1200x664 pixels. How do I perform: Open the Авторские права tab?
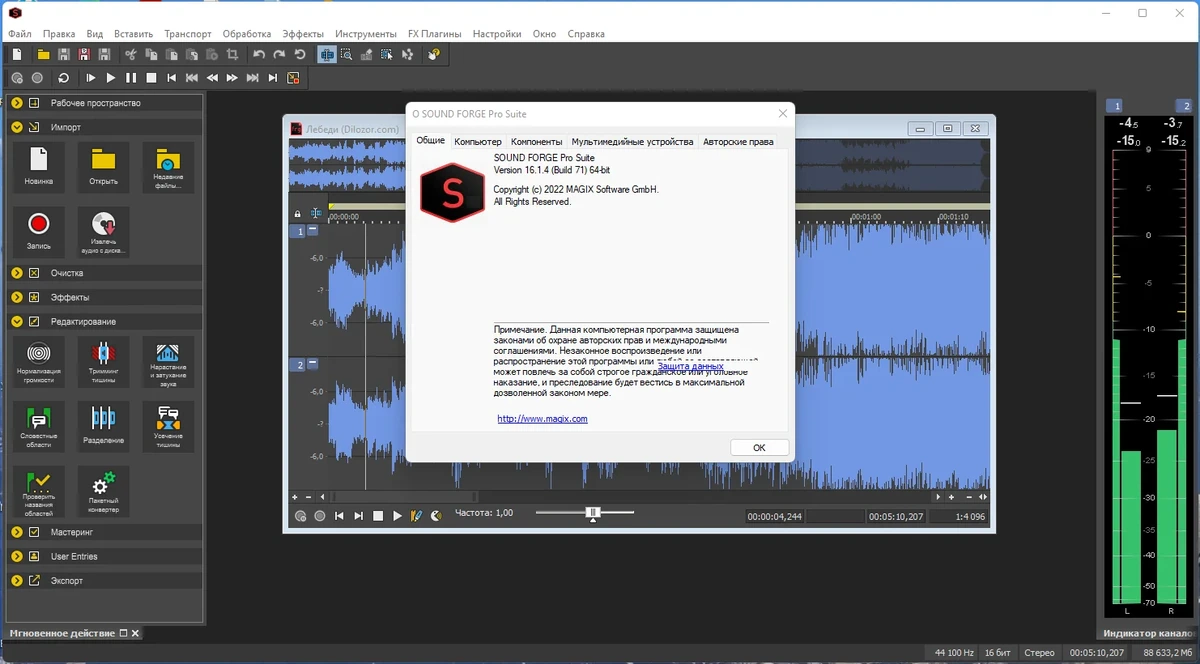pos(738,142)
